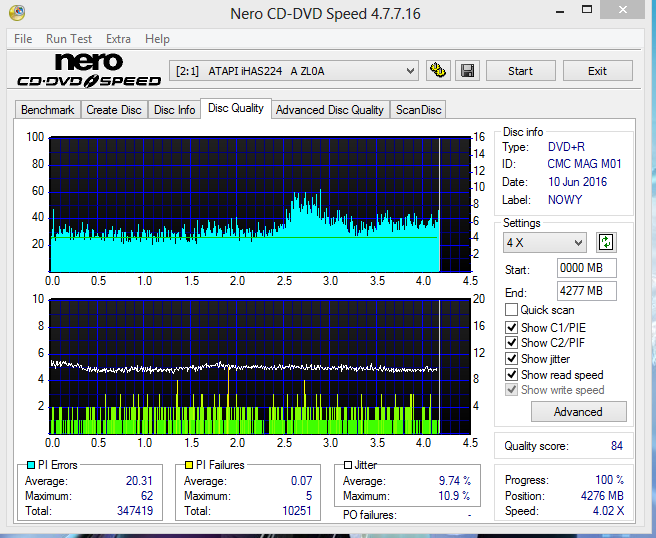Click the Position value 4276 MB
The width and height of the screenshot is (656, 538).
[602, 496]
